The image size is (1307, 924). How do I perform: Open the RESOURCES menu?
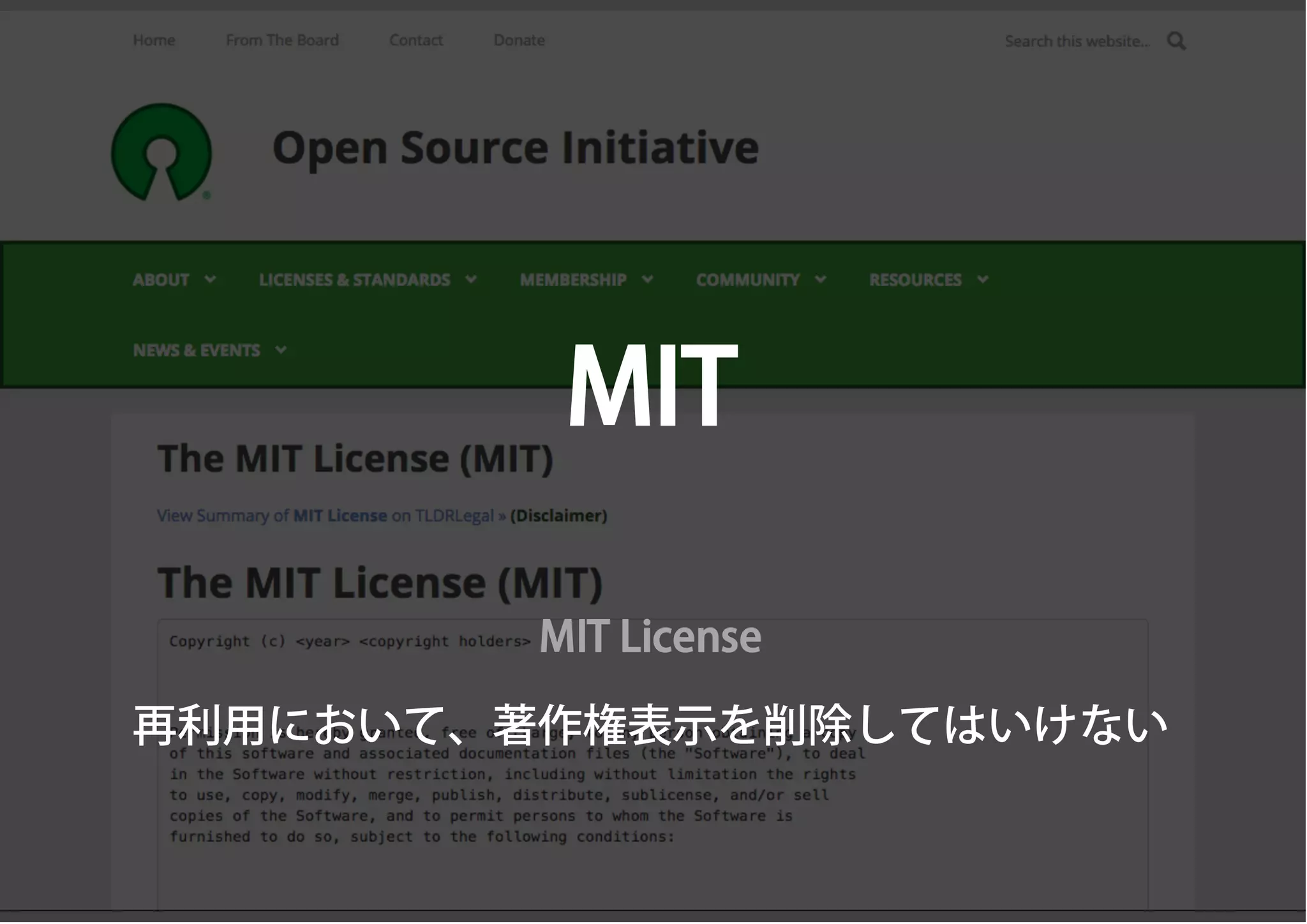[915, 279]
